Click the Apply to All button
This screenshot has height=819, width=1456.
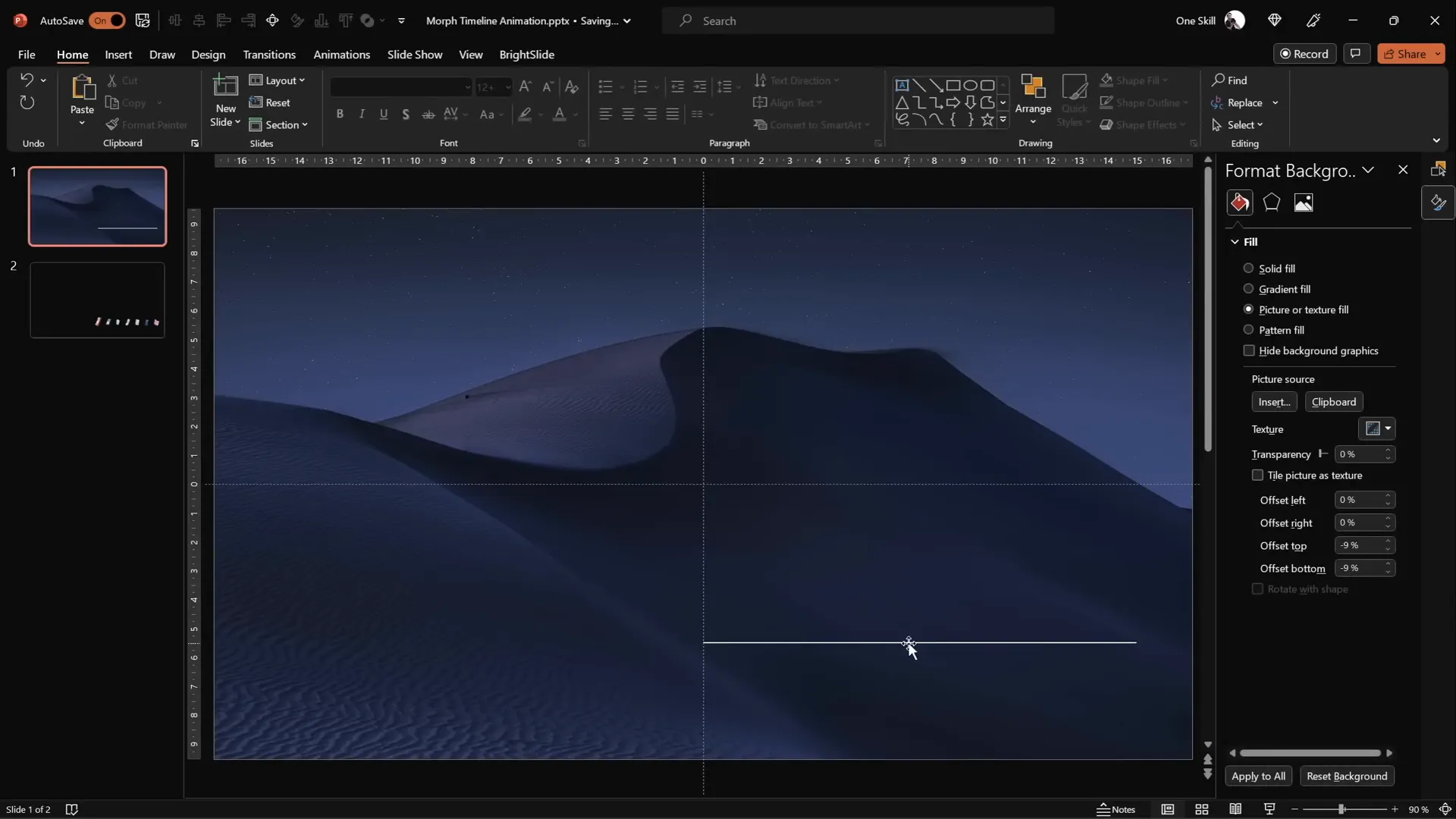coord(1259,776)
